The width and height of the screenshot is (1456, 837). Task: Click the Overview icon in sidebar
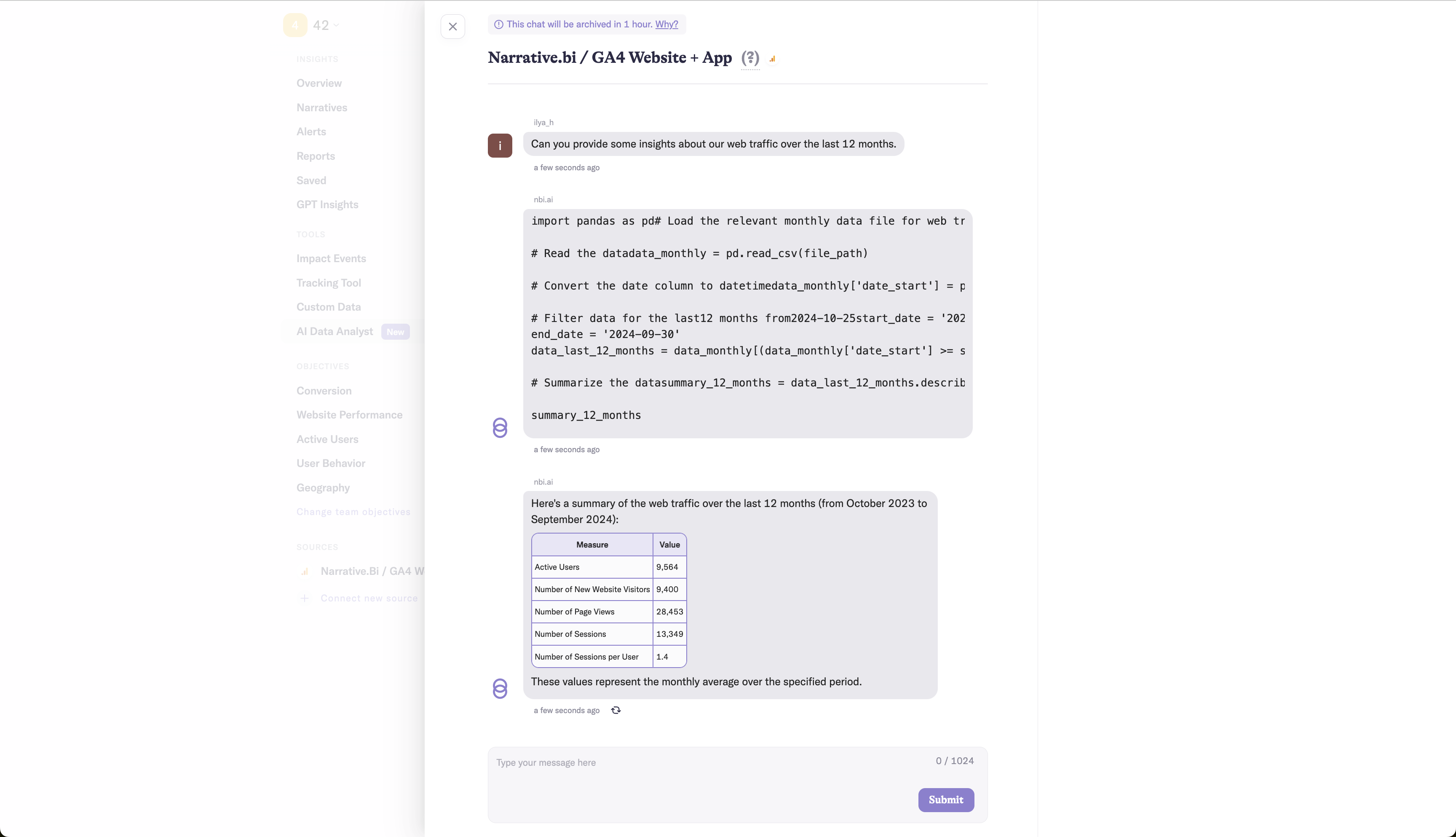pyautogui.click(x=319, y=83)
